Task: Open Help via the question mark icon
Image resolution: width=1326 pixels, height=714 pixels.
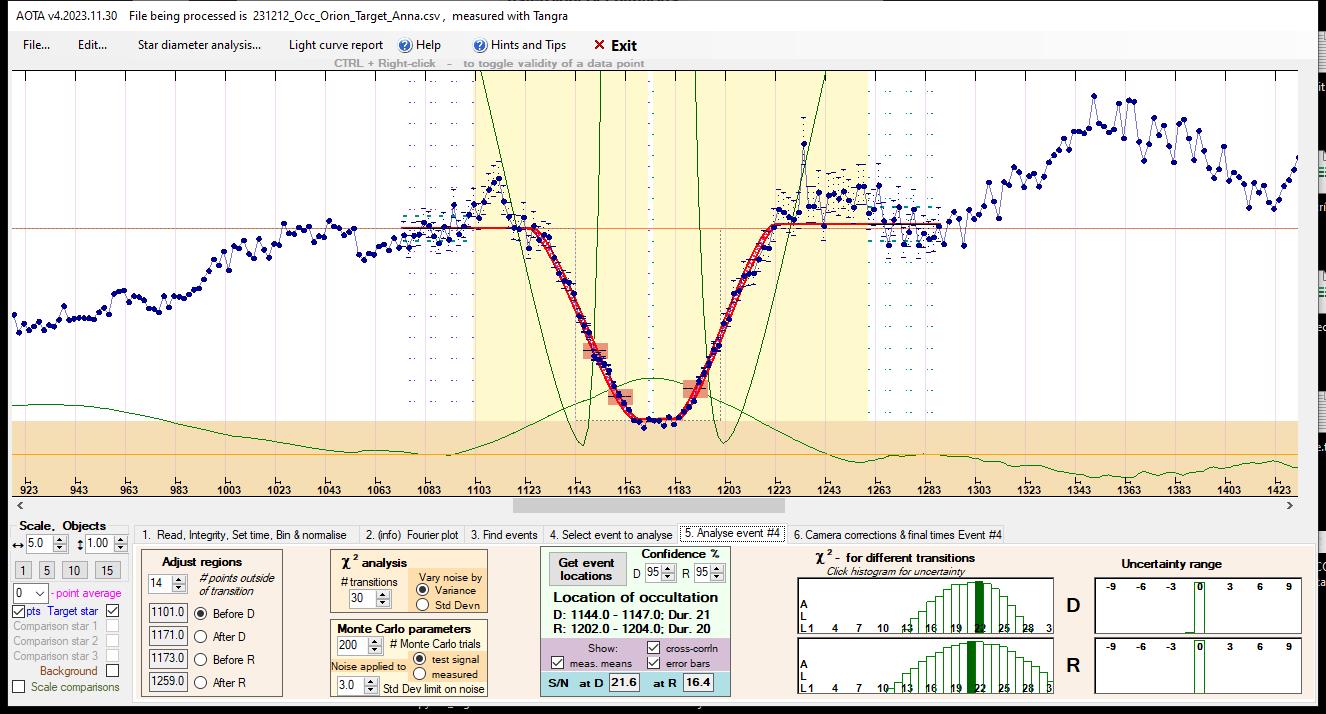Action: (405, 45)
